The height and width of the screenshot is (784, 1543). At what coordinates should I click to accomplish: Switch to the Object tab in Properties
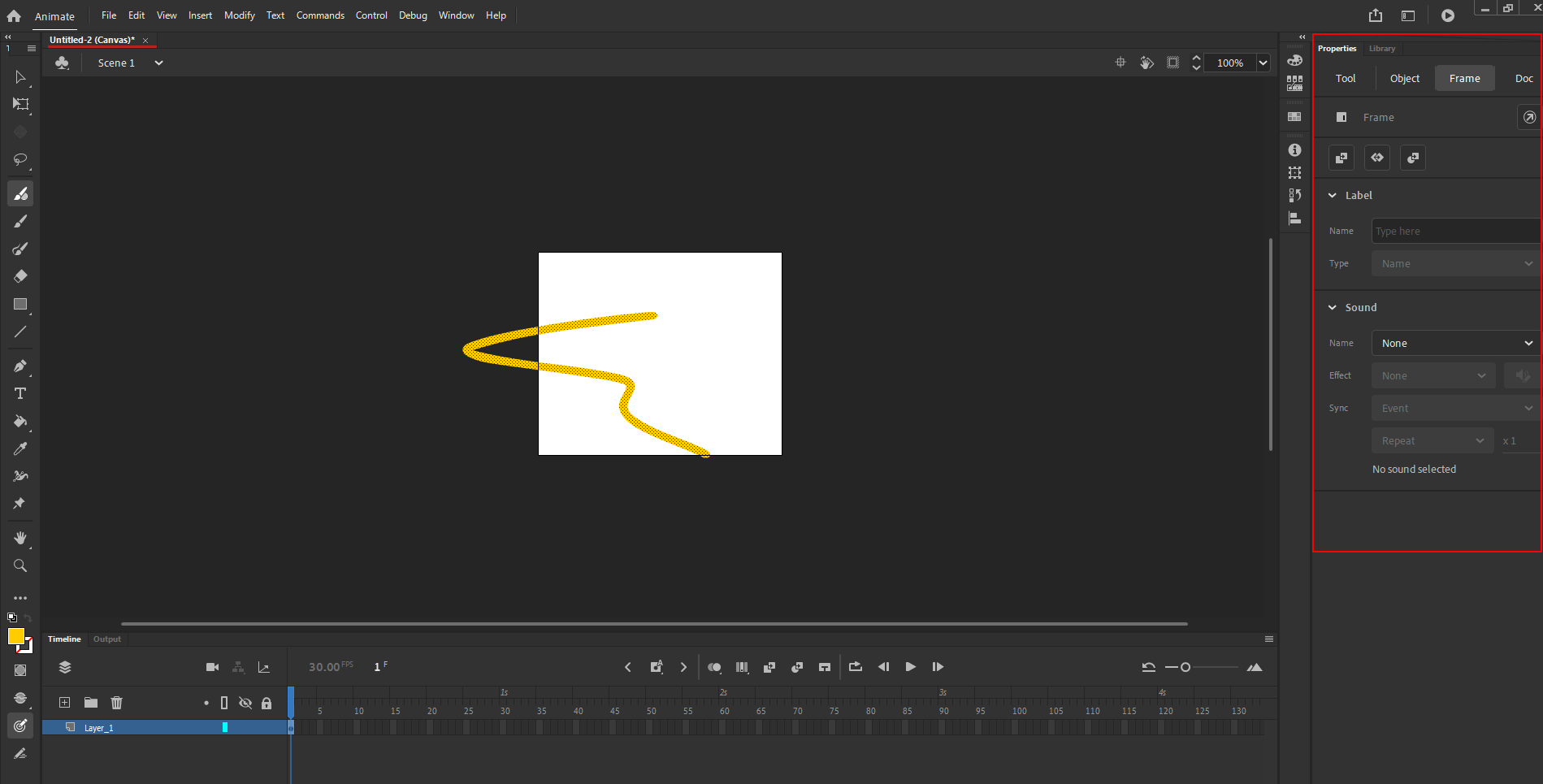(x=1404, y=78)
